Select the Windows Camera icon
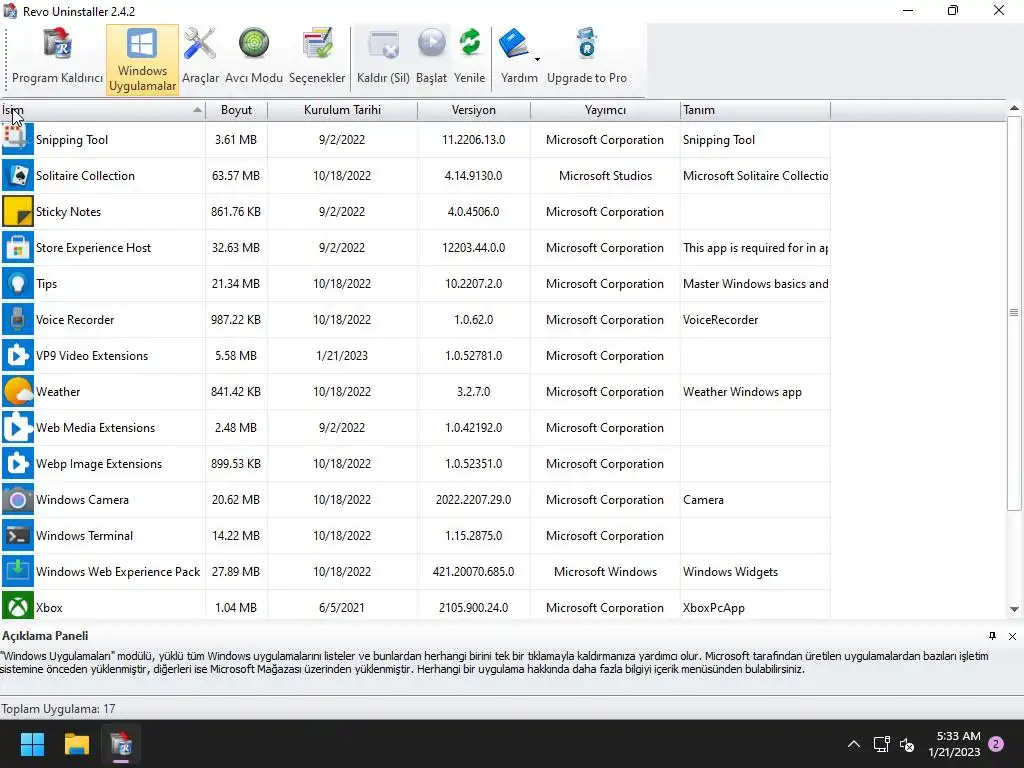Image resolution: width=1024 pixels, height=768 pixels. coord(18,499)
